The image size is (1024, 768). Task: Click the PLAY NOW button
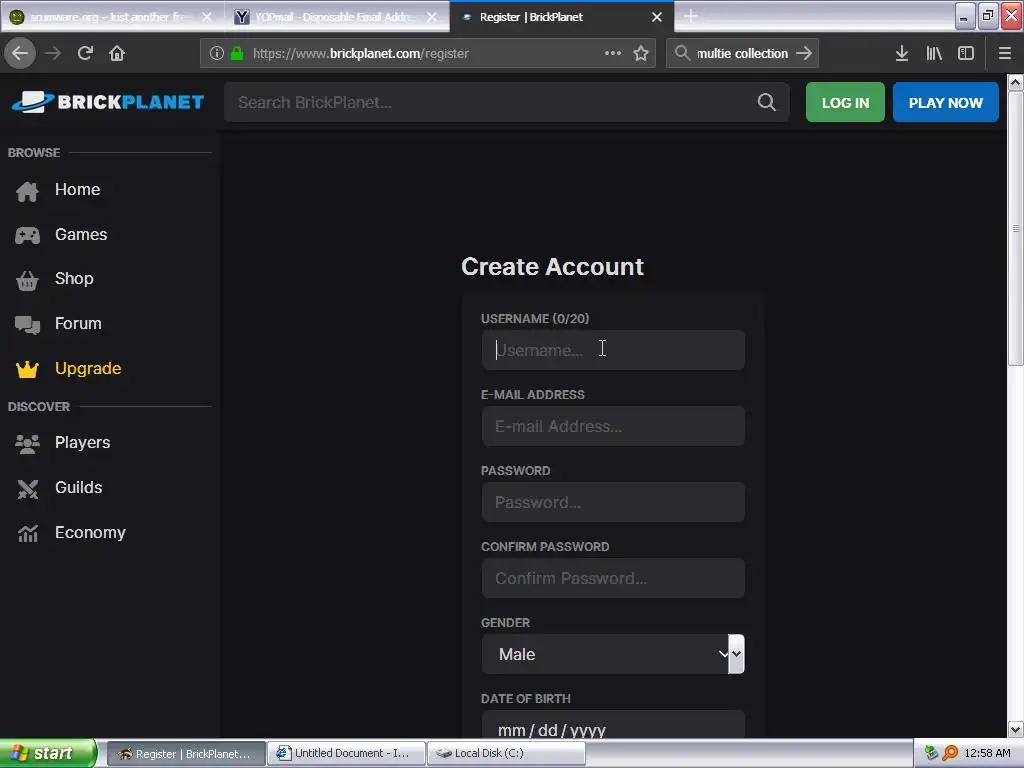946,103
